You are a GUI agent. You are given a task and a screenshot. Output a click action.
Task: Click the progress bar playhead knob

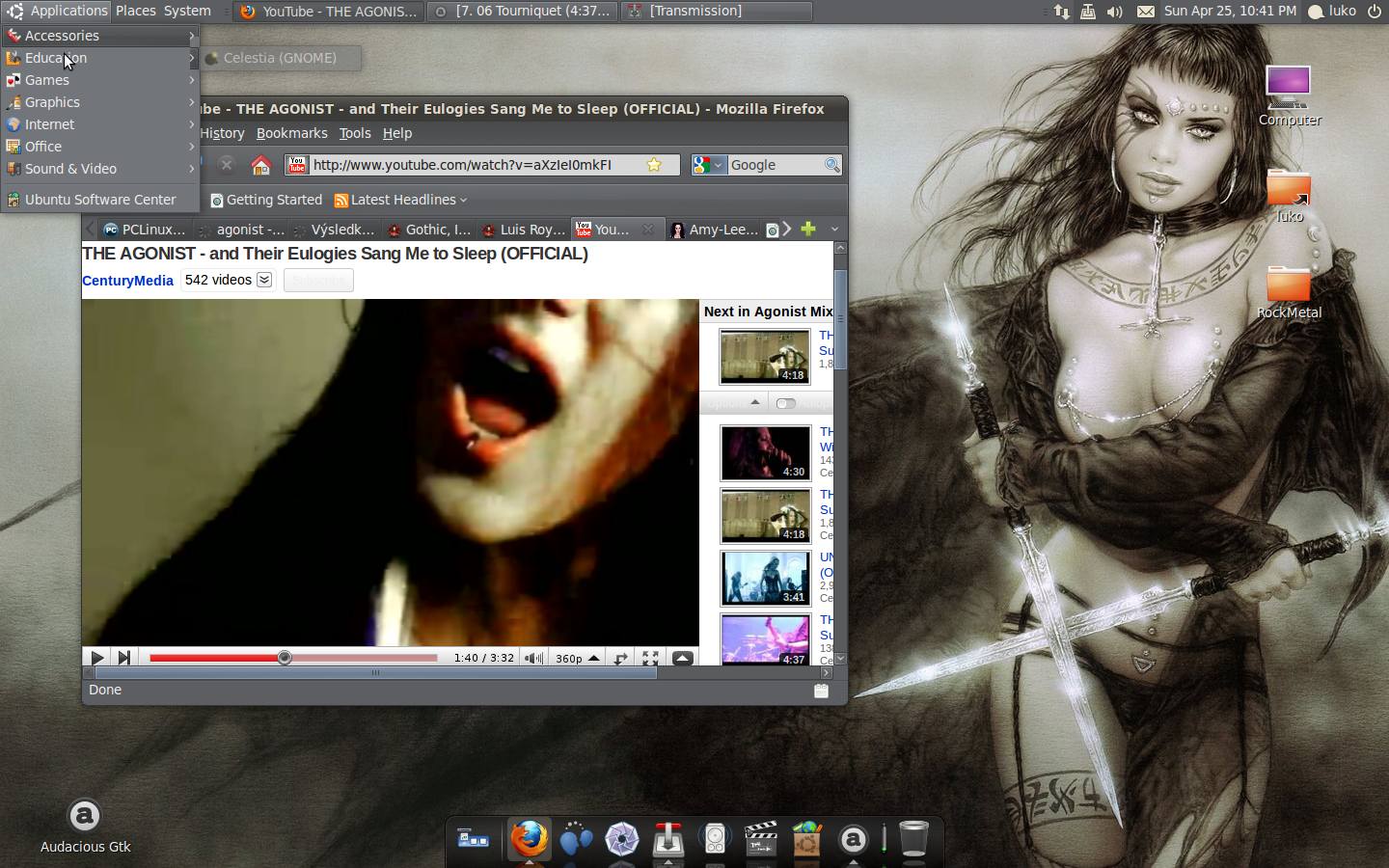(285, 658)
